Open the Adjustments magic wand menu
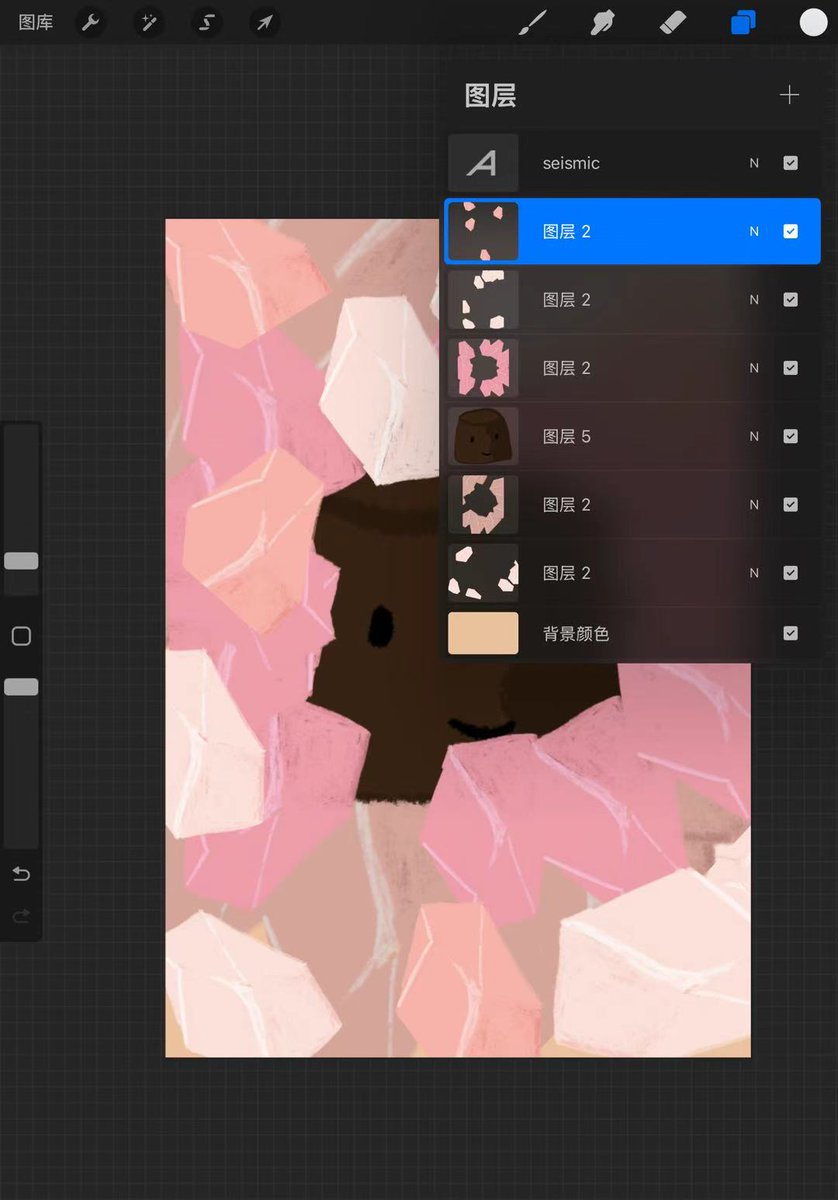The height and width of the screenshot is (1200, 838). [149, 22]
